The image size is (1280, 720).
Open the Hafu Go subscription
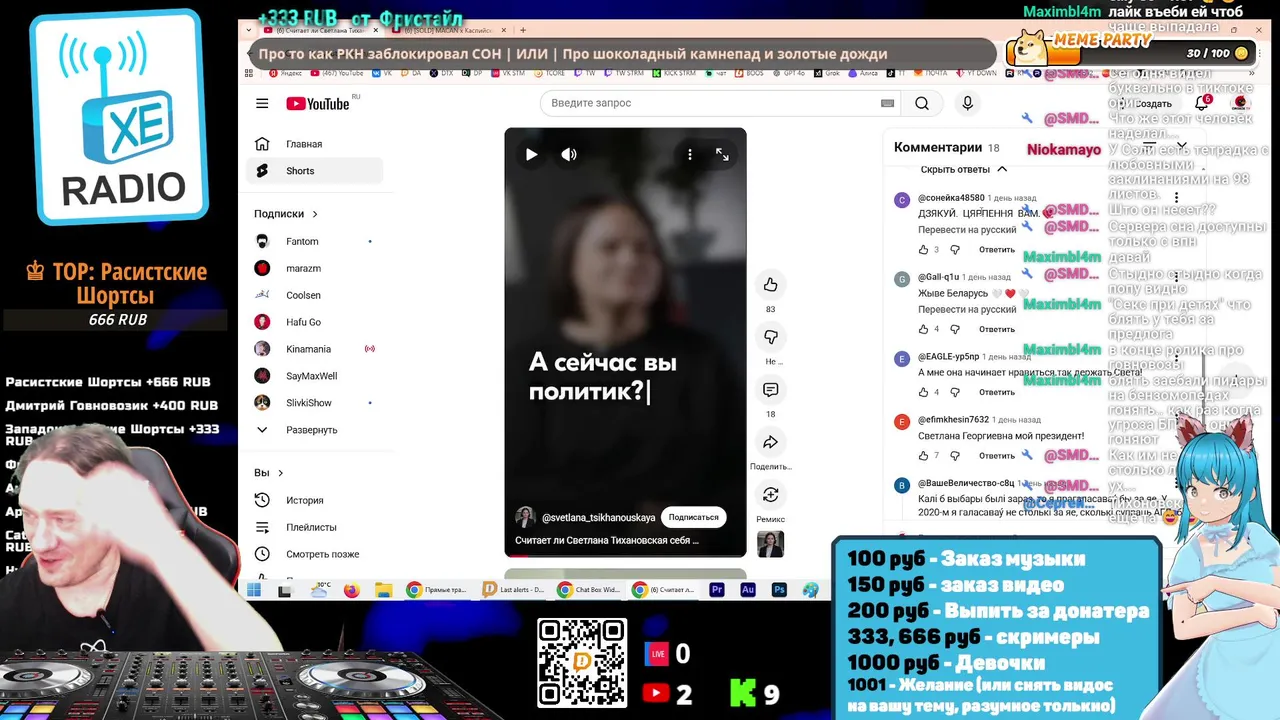314,322
